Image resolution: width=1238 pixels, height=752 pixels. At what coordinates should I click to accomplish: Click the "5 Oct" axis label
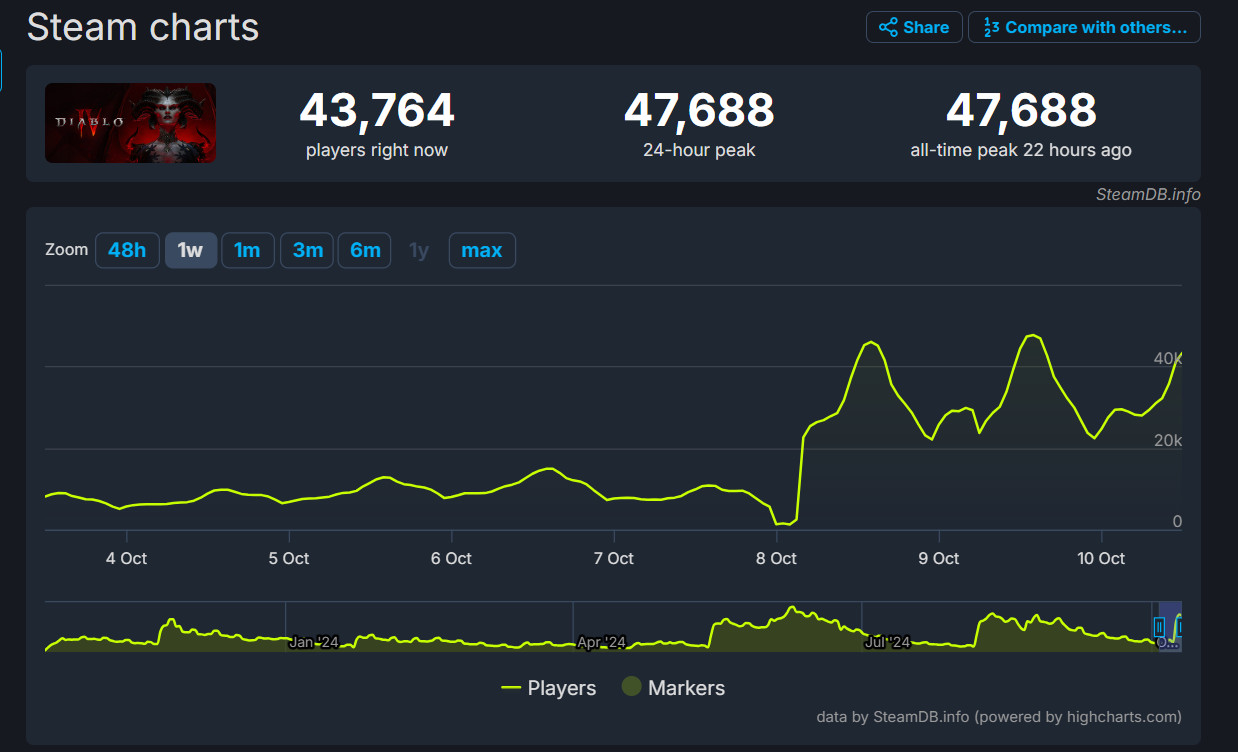tap(288, 558)
